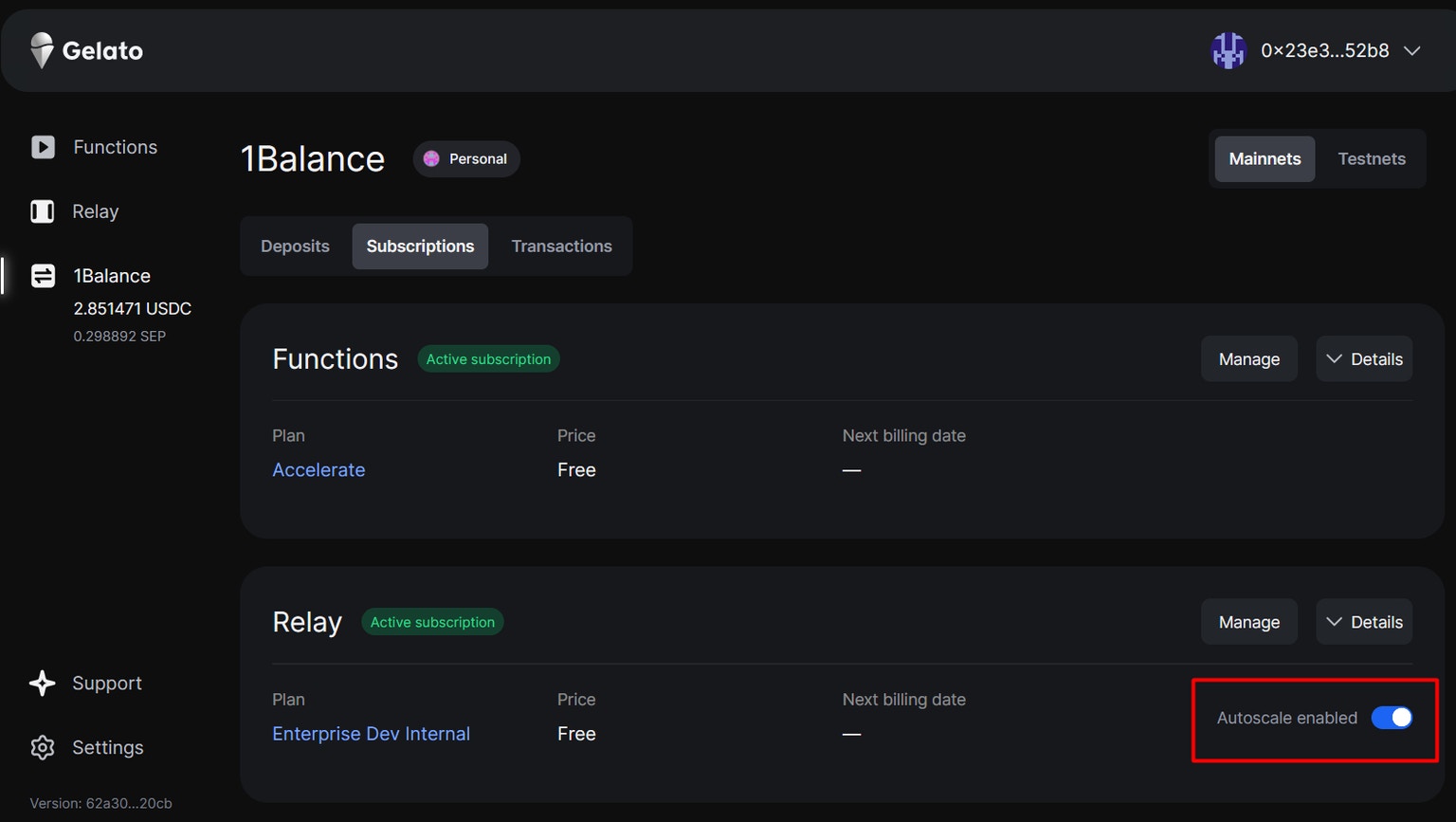The width and height of the screenshot is (1456, 822).
Task: Click the 1Balance page heading
Action: pyautogui.click(x=313, y=158)
